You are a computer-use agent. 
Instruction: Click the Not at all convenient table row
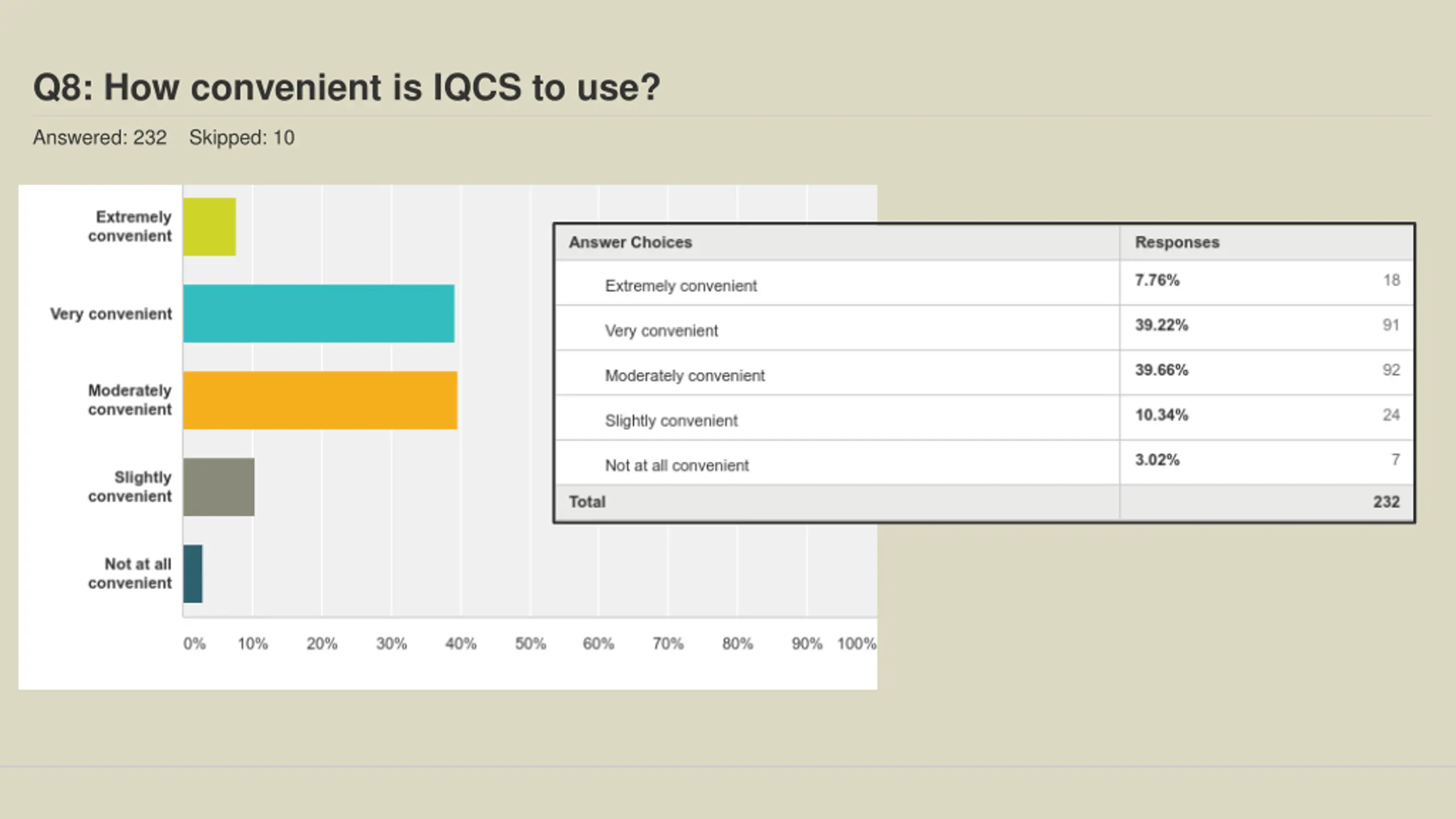click(677, 466)
